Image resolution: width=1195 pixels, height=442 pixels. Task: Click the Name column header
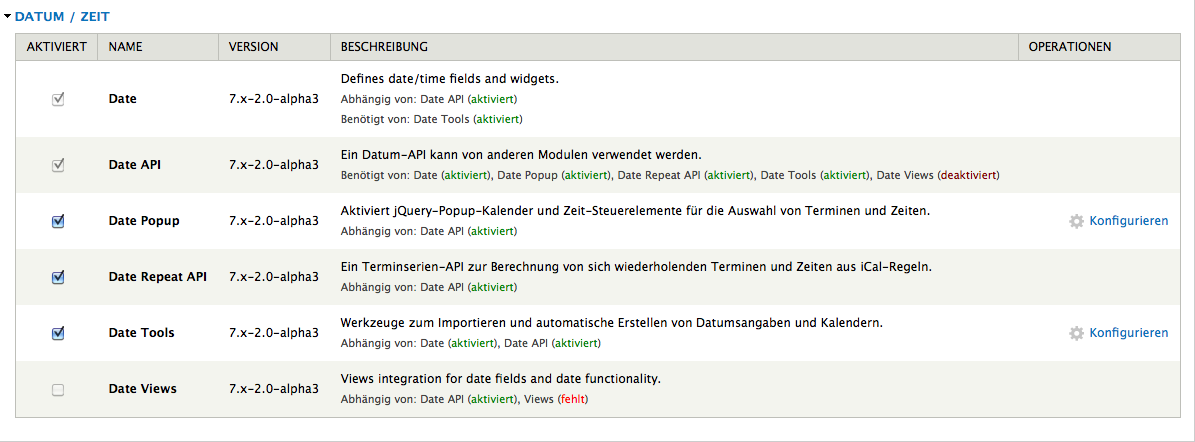coord(125,47)
